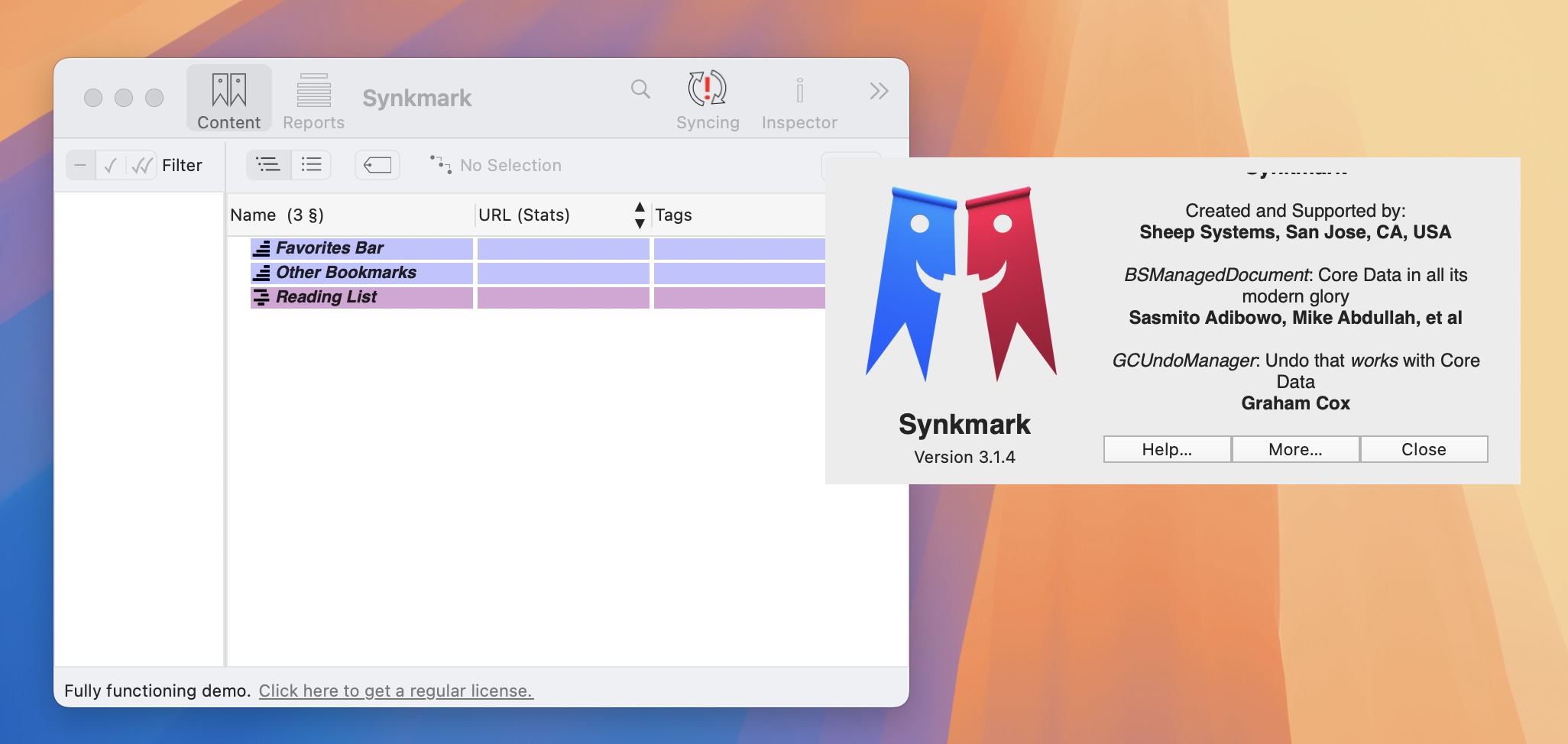Select the Other Bookmarks row
Image resolution: width=1568 pixels, height=744 pixels.
538,273
